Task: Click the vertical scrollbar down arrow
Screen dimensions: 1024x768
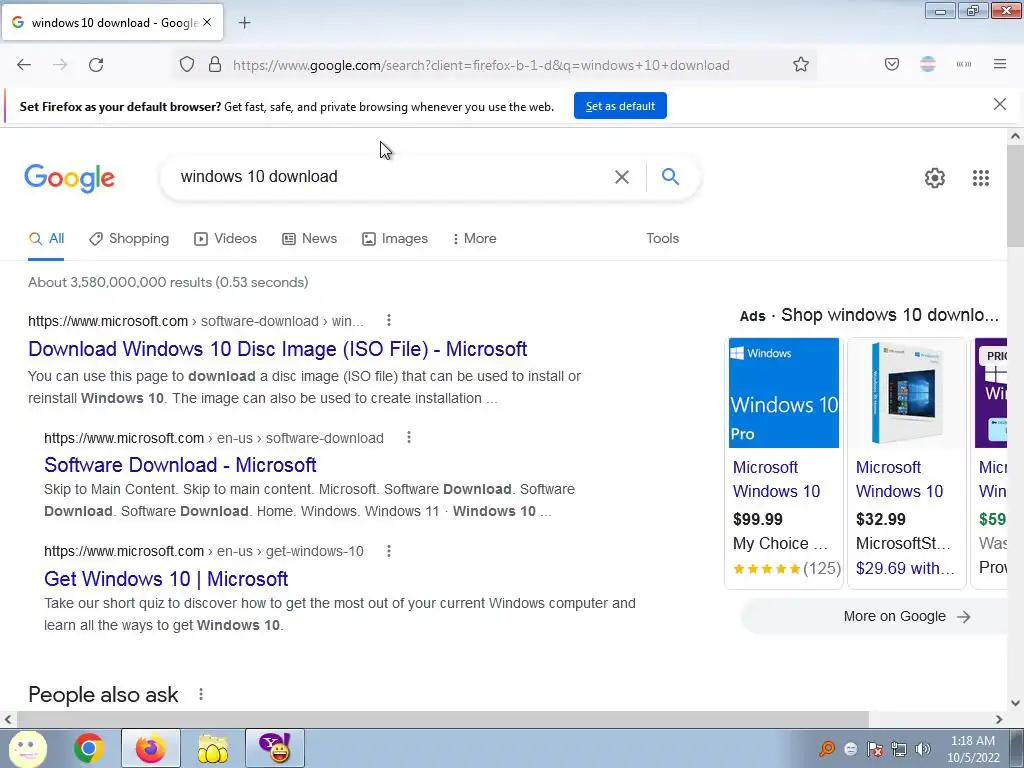Action: (x=1015, y=703)
